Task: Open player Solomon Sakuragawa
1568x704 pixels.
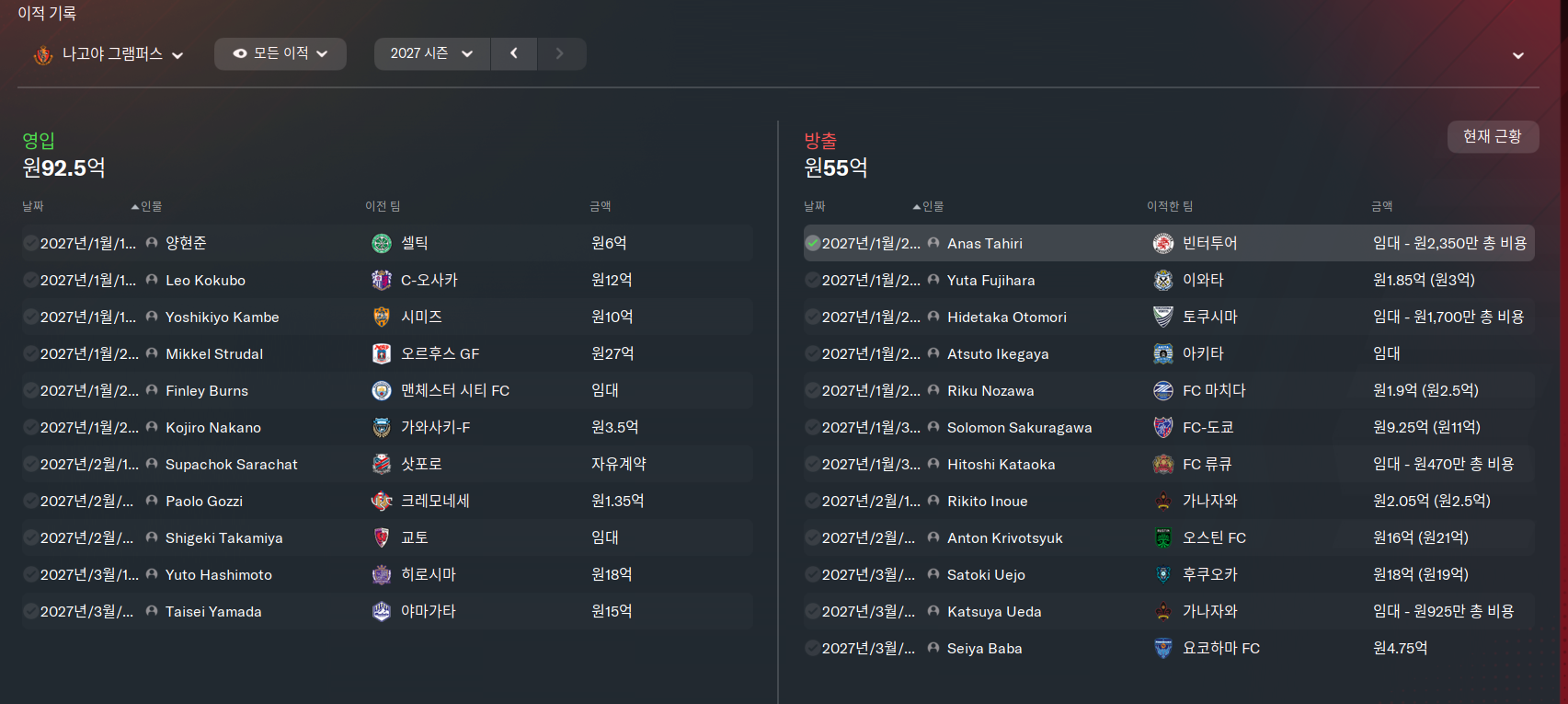Action: coord(1020,427)
